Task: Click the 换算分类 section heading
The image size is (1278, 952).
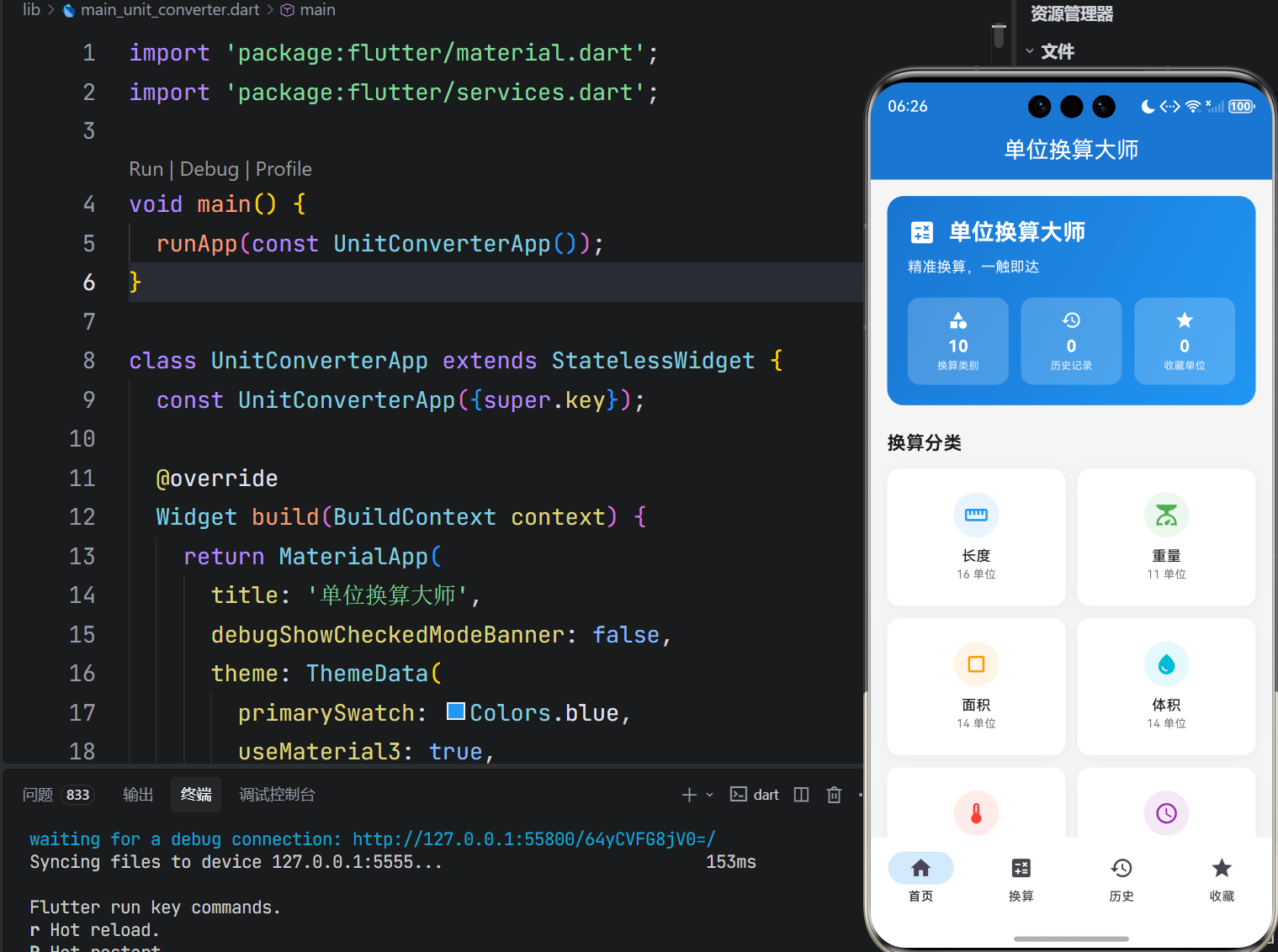Action: (924, 443)
